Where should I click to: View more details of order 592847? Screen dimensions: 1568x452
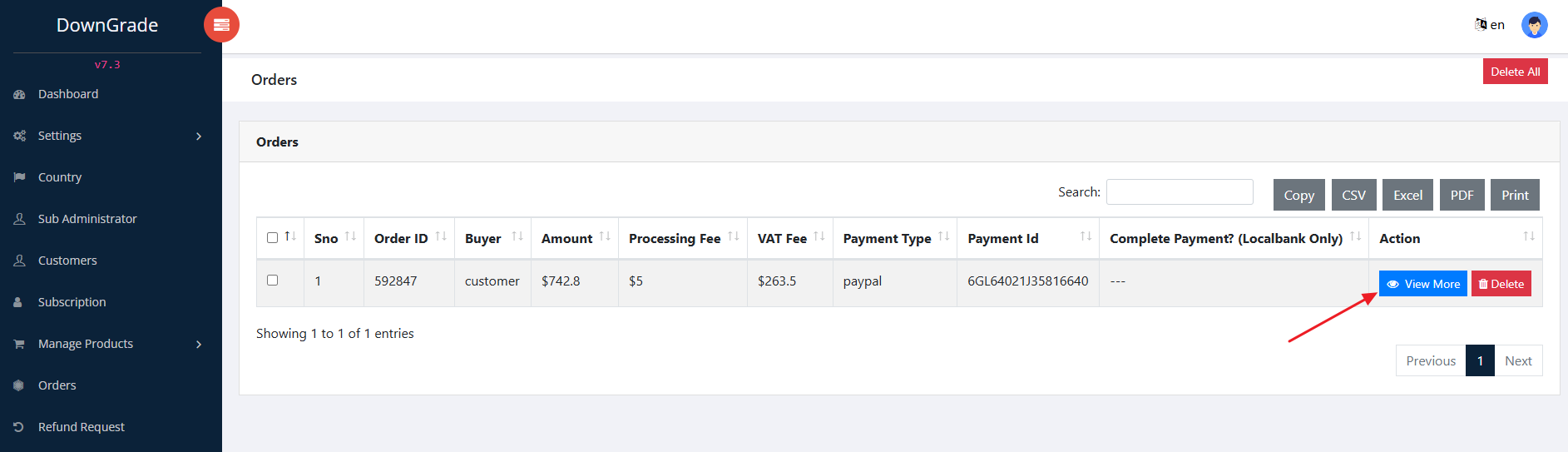(x=1422, y=284)
